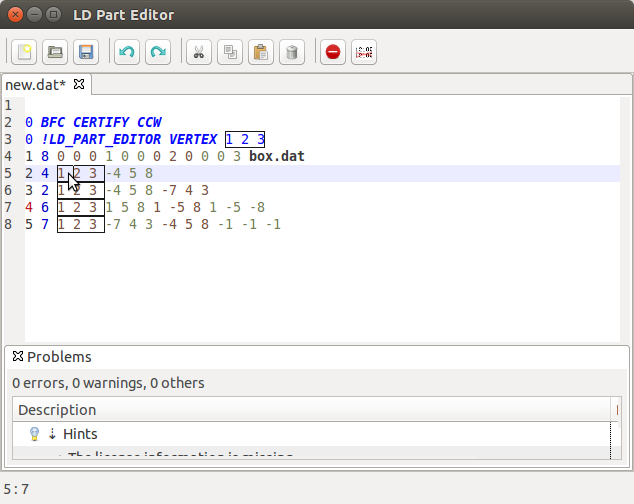Viewport: 634px width, 504px height.
Task: Click the BFC CERTIFY CCW line
Action: click(x=100, y=122)
